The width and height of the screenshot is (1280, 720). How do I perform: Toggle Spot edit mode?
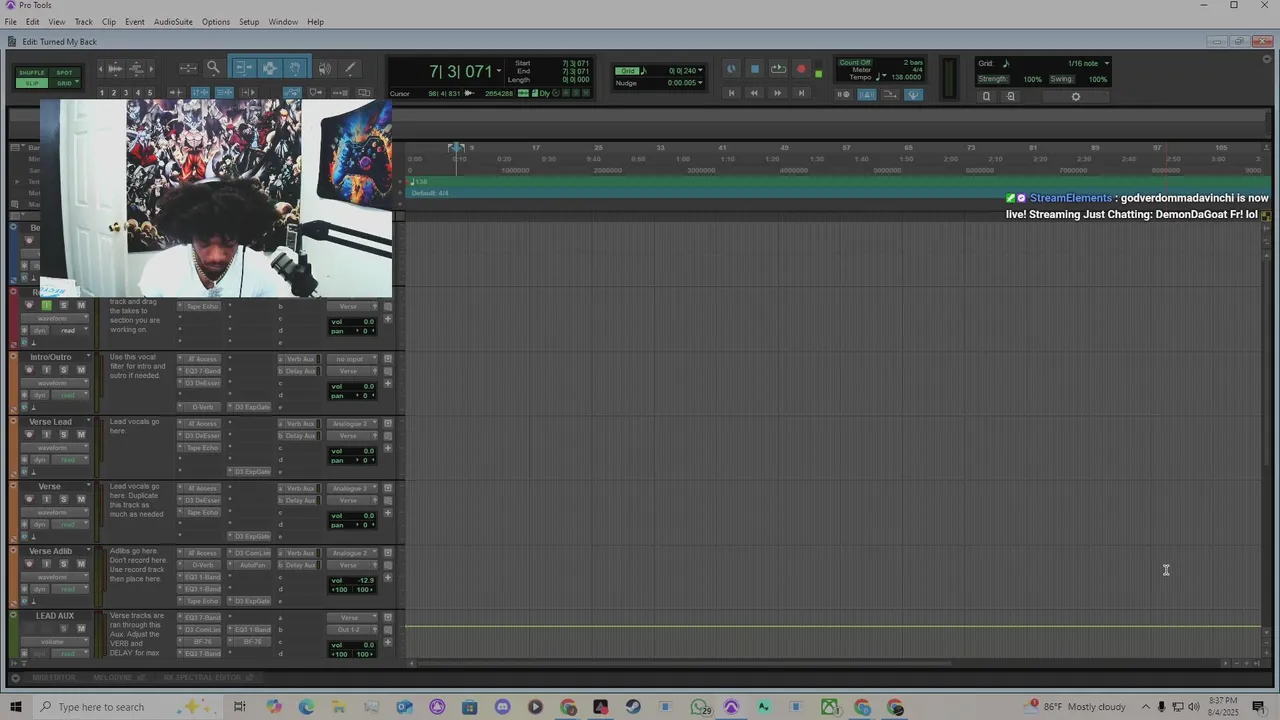64,73
